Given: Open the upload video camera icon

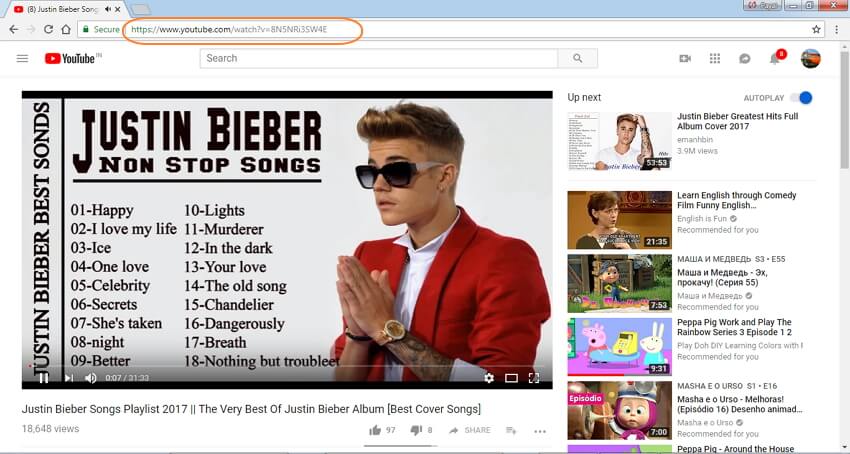Looking at the screenshot, I should coord(685,58).
